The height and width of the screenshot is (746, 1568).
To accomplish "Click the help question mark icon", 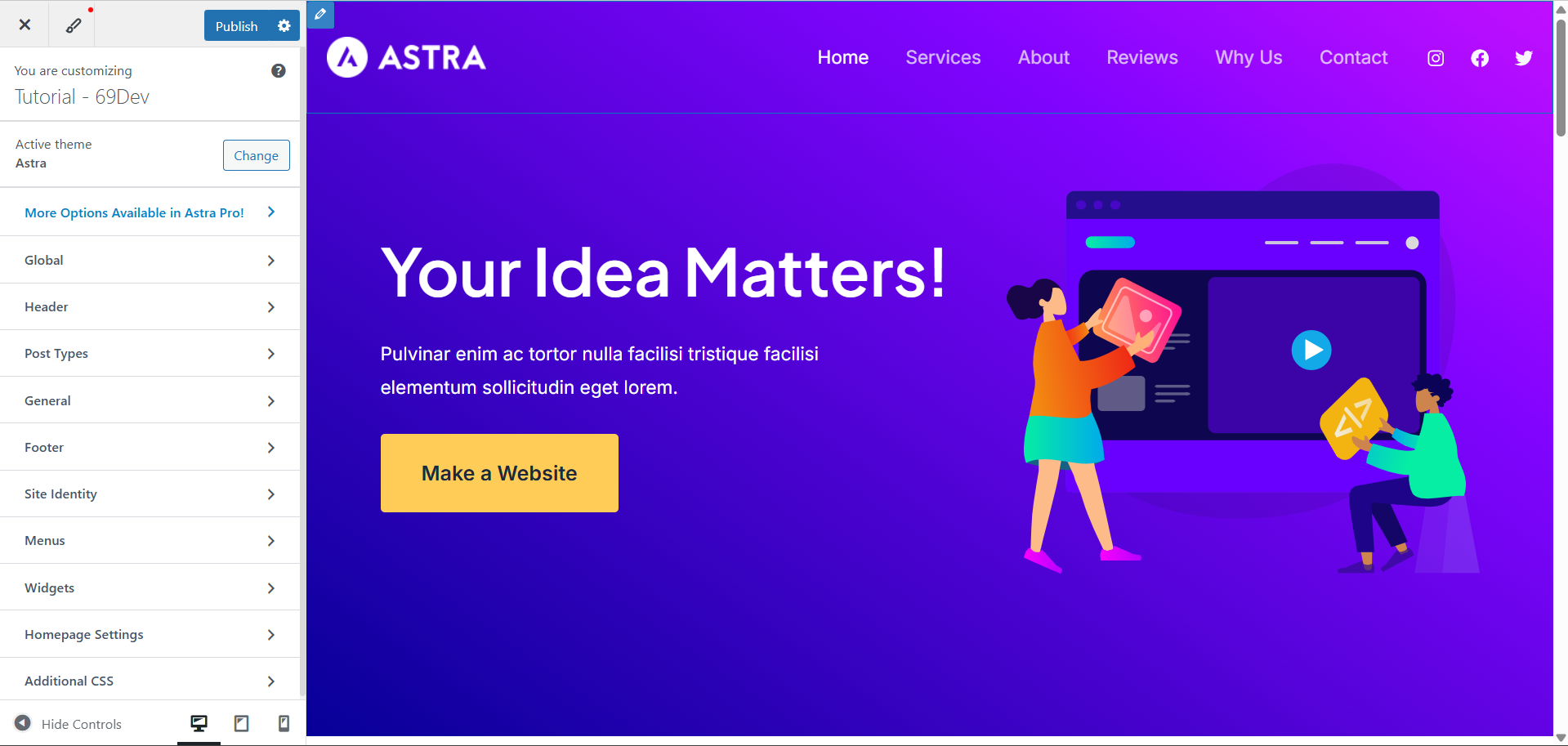I will click(x=279, y=71).
